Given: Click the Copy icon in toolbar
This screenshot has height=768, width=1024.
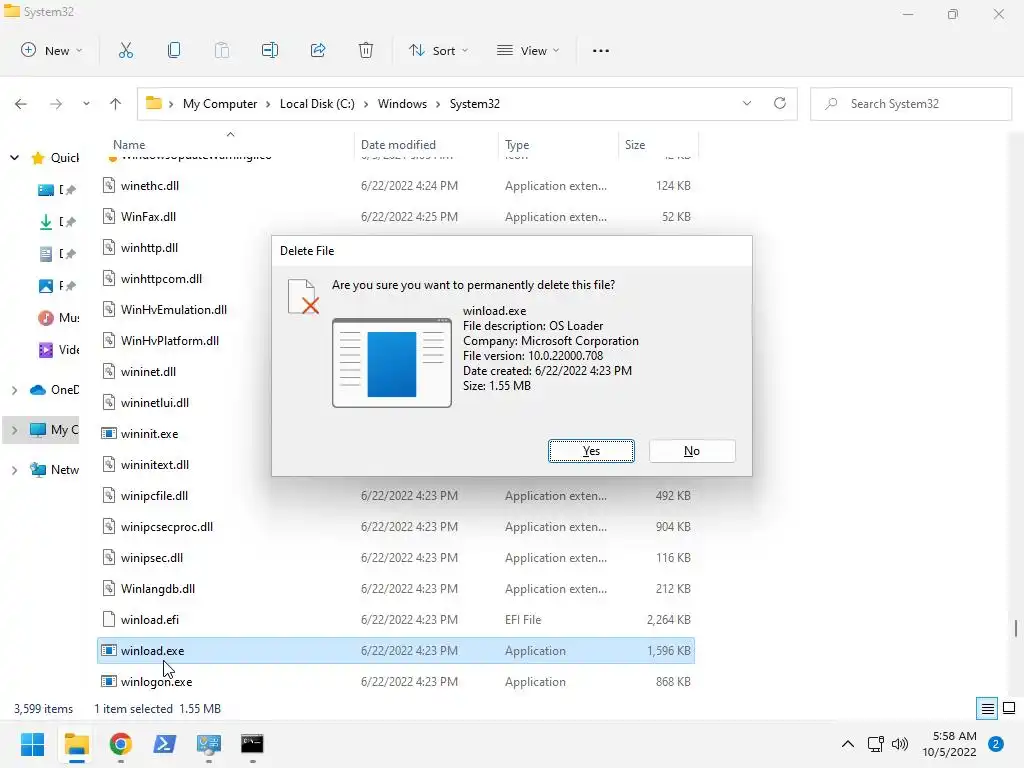Looking at the screenshot, I should click(174, 50).
